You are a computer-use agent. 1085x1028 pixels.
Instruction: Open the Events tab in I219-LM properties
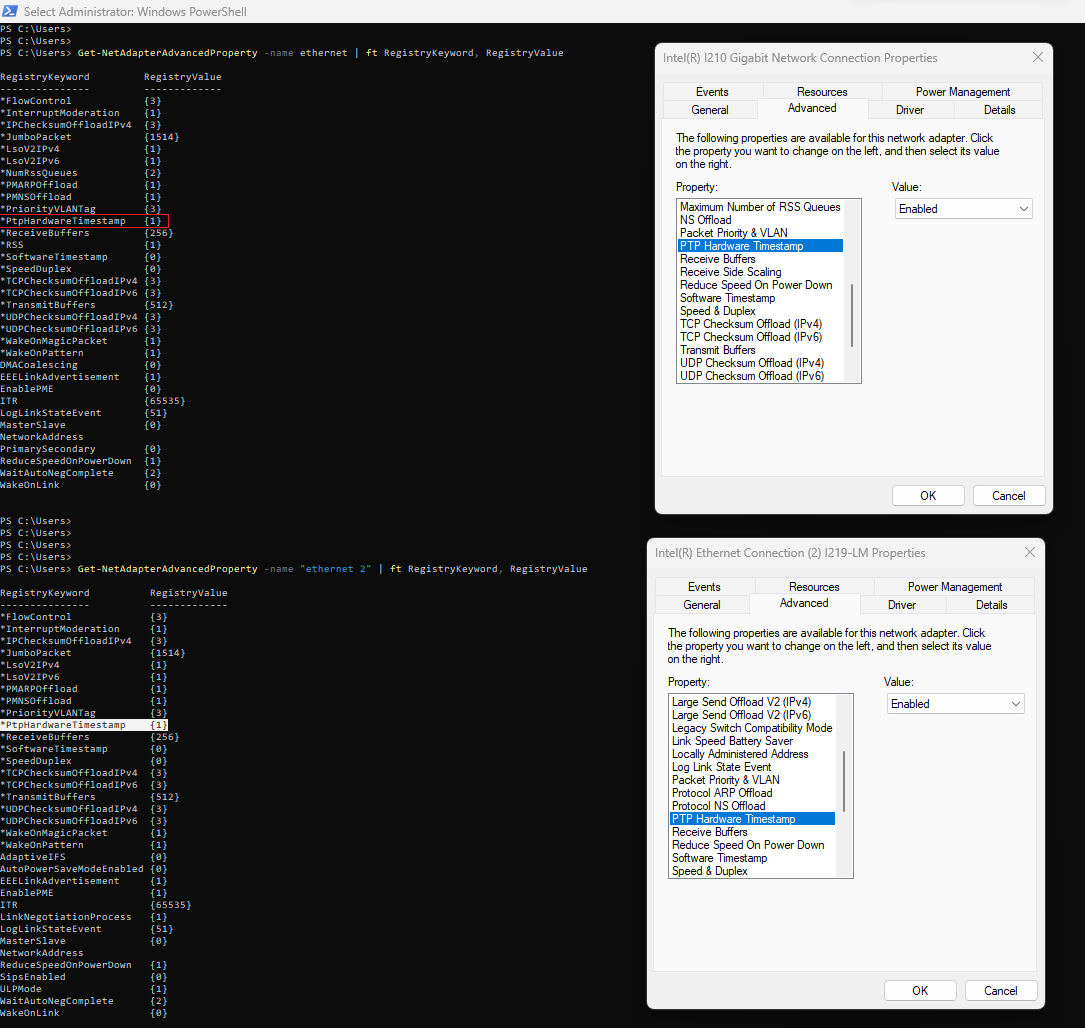click(704, 586)
